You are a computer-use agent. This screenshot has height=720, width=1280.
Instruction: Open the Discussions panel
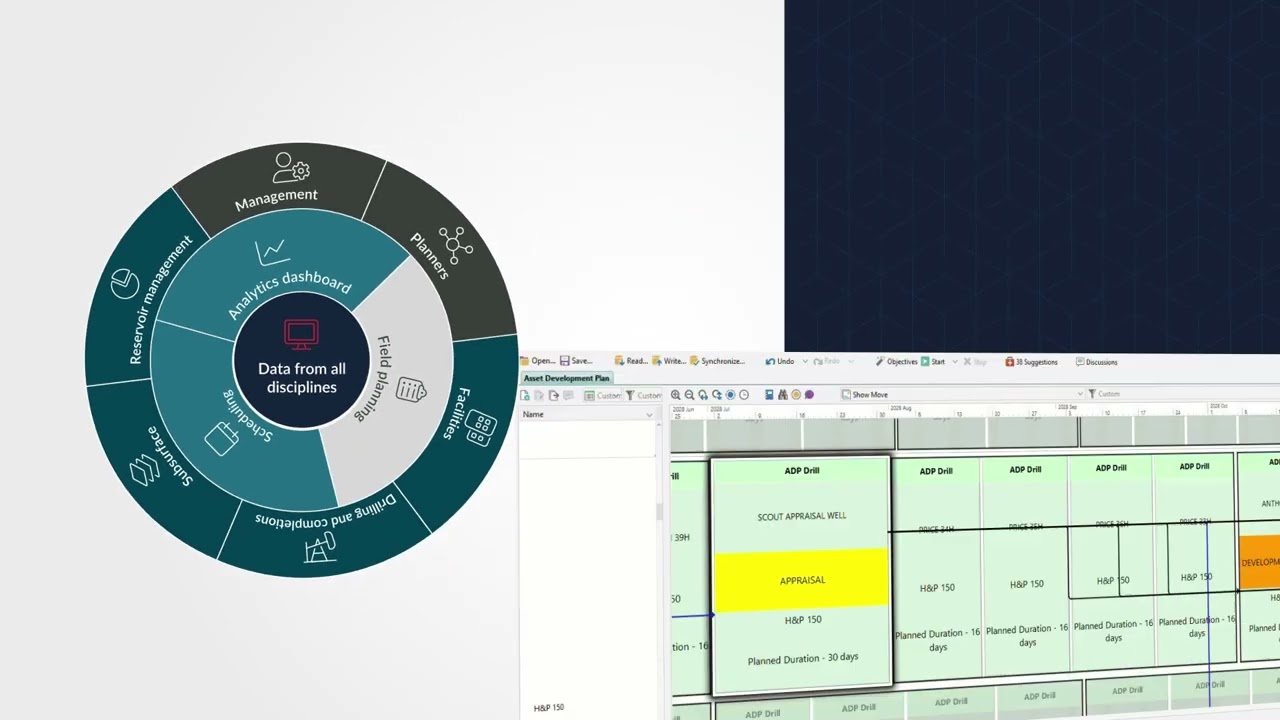1096,362
